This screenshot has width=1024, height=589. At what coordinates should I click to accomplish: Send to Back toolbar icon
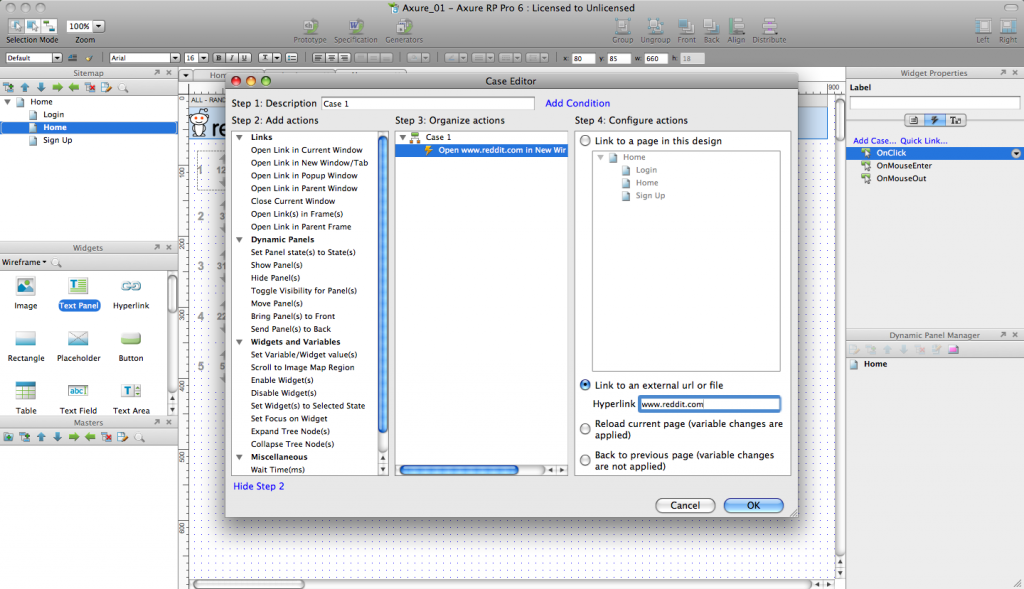[x=711, y=26]
